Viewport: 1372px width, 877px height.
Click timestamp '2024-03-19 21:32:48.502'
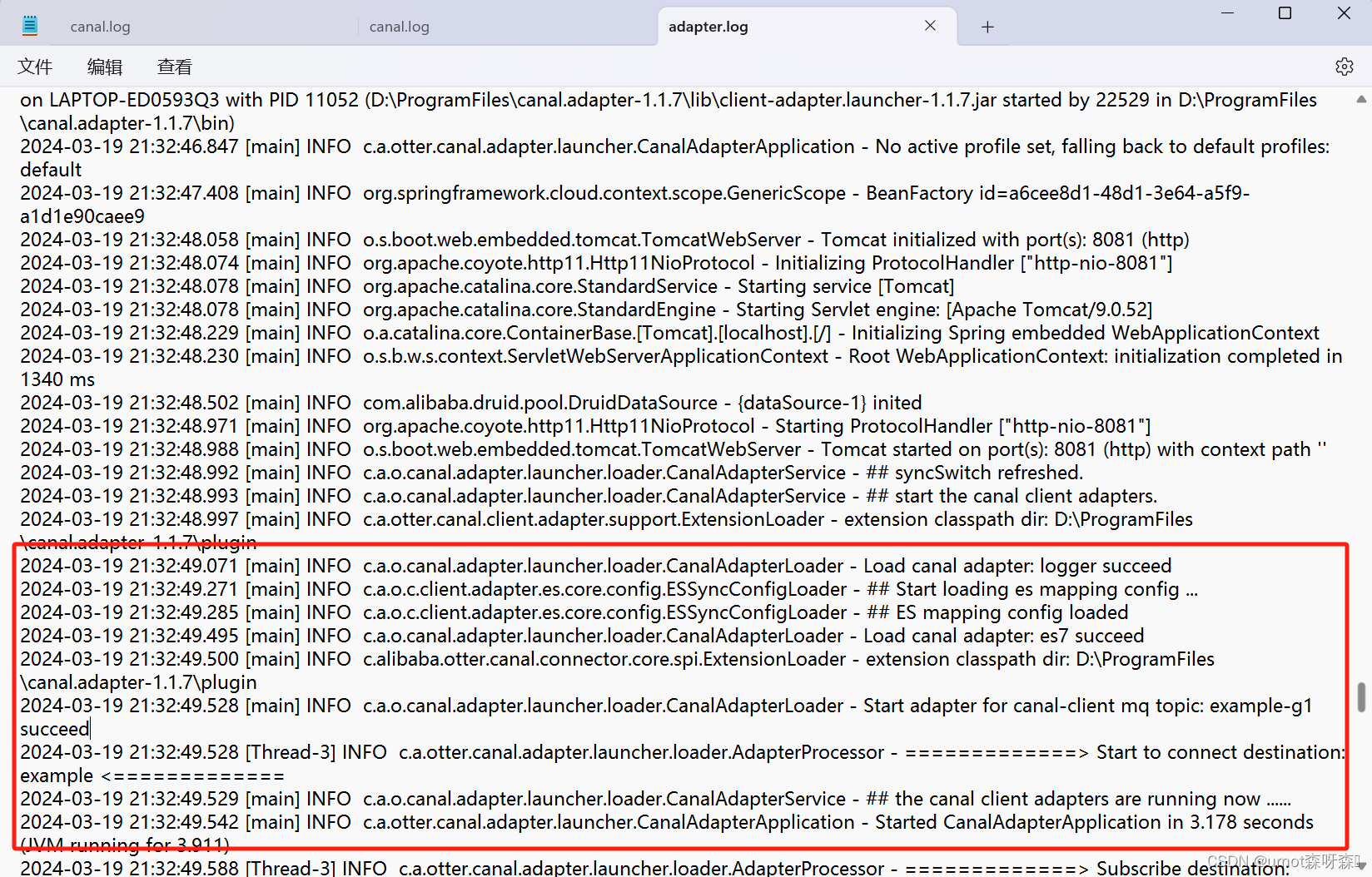pos(129,403)
